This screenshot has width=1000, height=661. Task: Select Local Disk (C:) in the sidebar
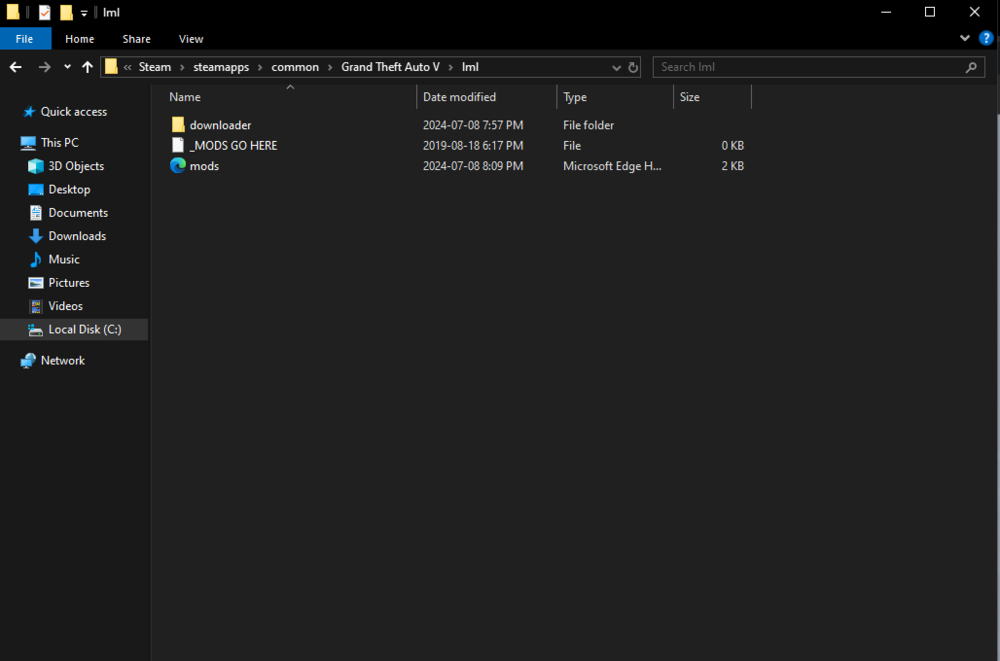77,329
